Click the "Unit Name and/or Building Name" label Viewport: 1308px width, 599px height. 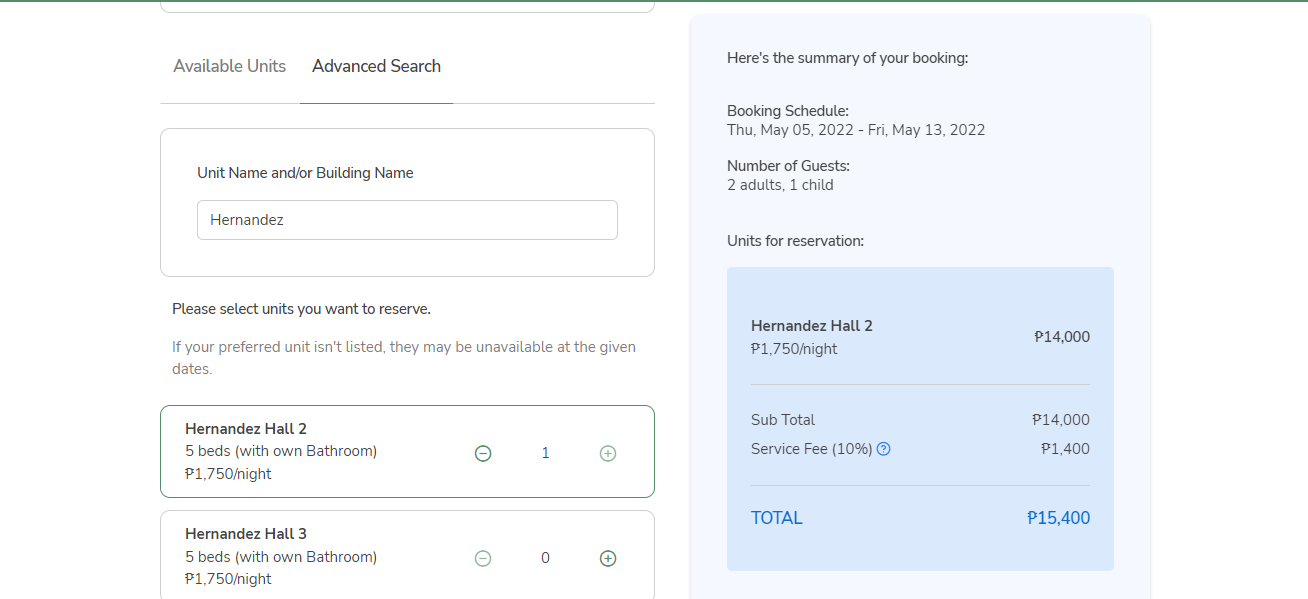click(x=305, y=173)
